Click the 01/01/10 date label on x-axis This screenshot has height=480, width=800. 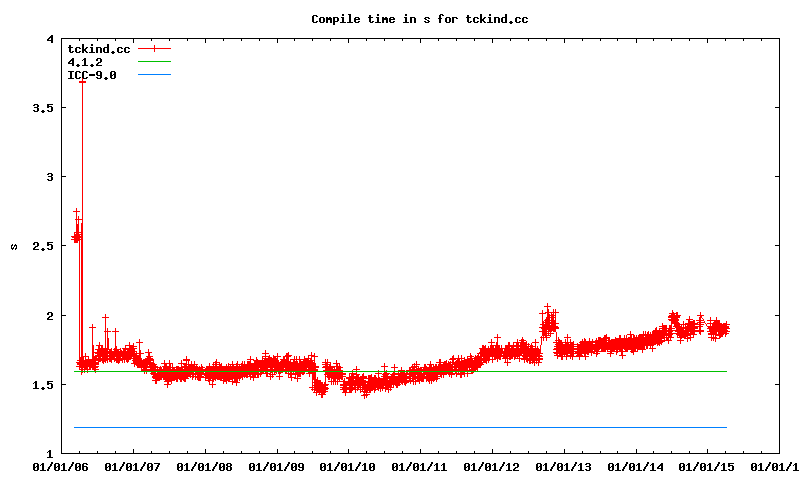coord(348,466)
